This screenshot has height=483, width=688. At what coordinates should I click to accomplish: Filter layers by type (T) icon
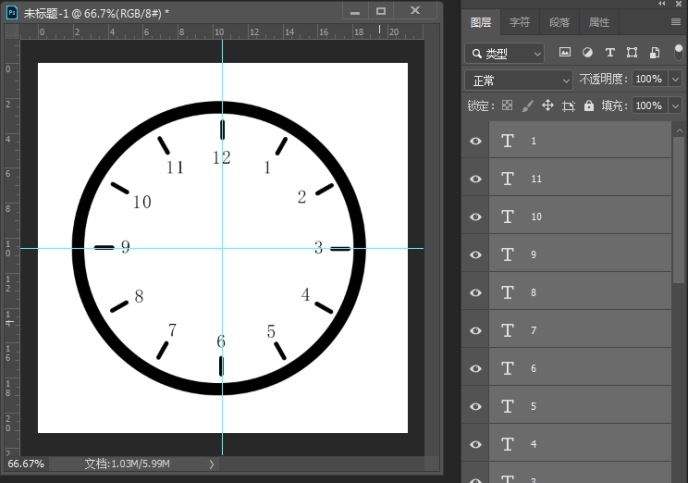click(x=609, y=53)
